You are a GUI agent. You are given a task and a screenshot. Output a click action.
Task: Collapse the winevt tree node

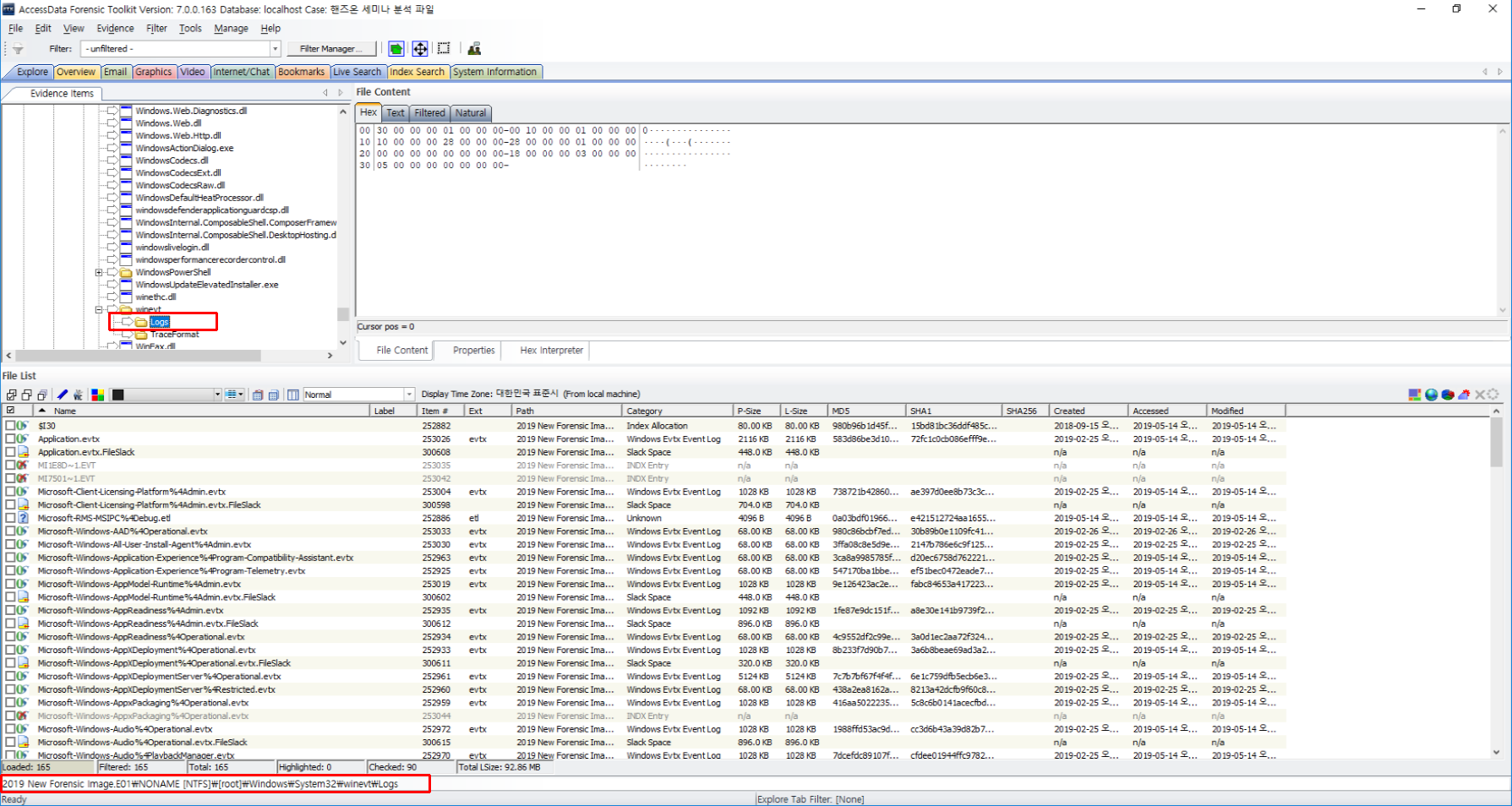pyautogui.click(x=99, y=309)
